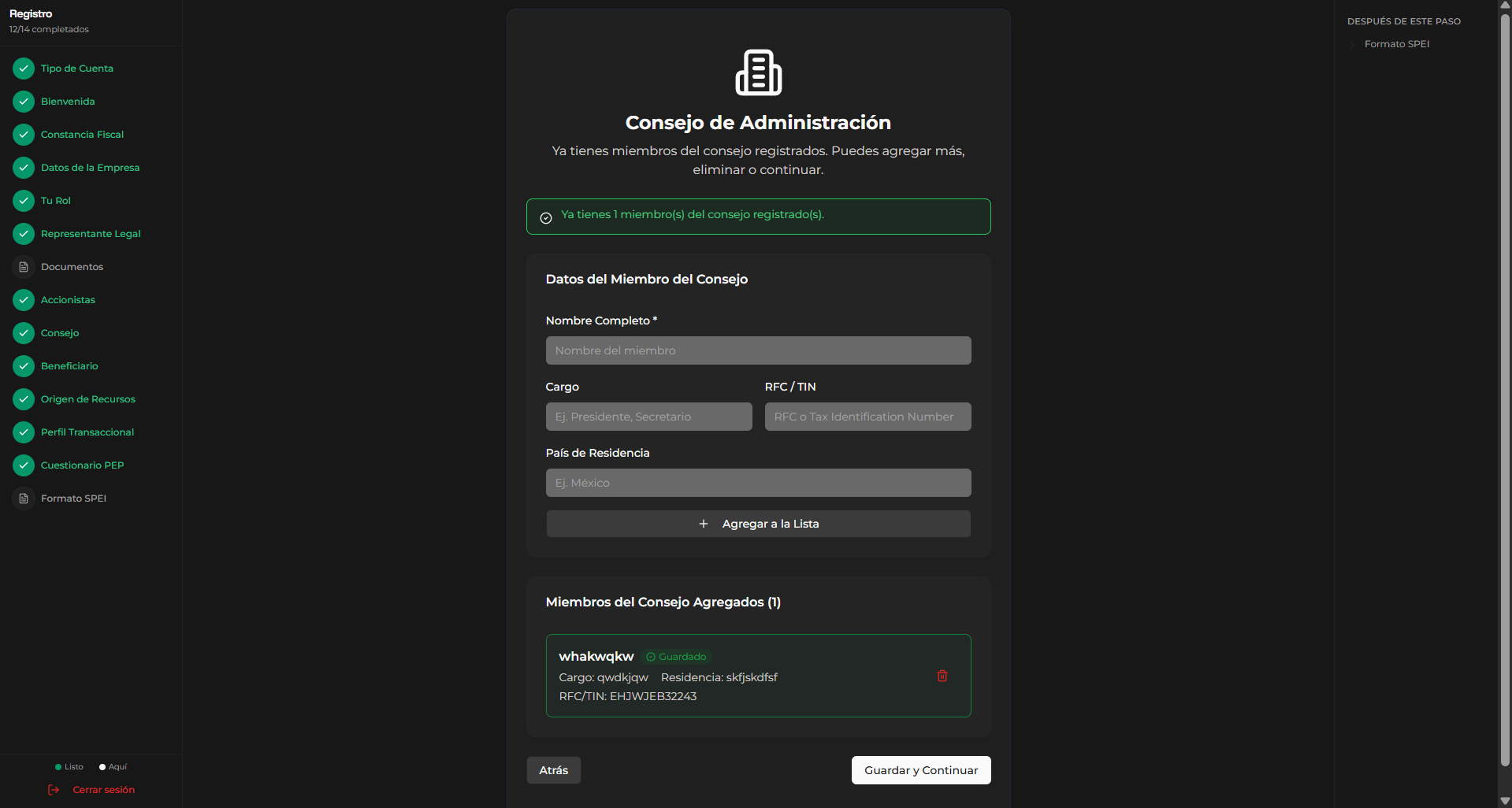This screenshot has height=808, width=1512.
Task: Delete the whakwqkw council member with trash icon
Action: pos(942,676)
